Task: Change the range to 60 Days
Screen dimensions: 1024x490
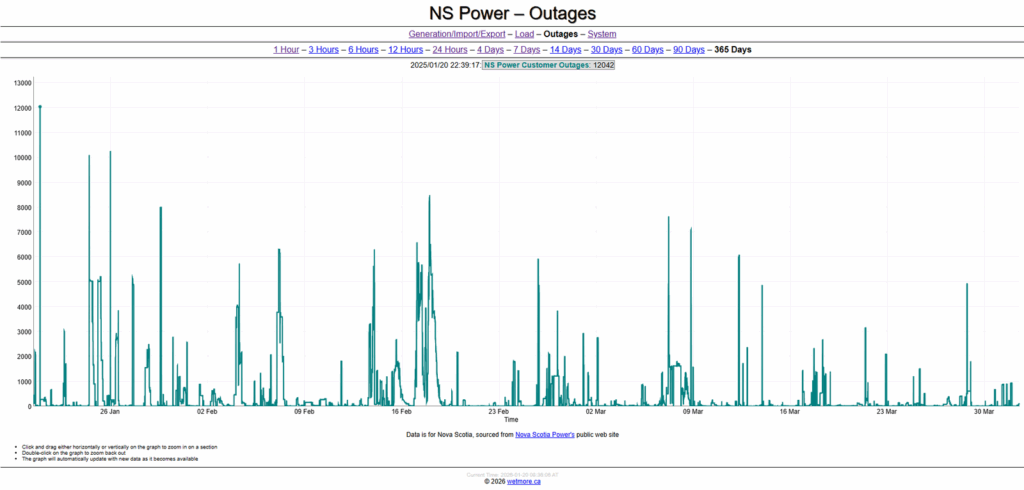Action: 648,49
